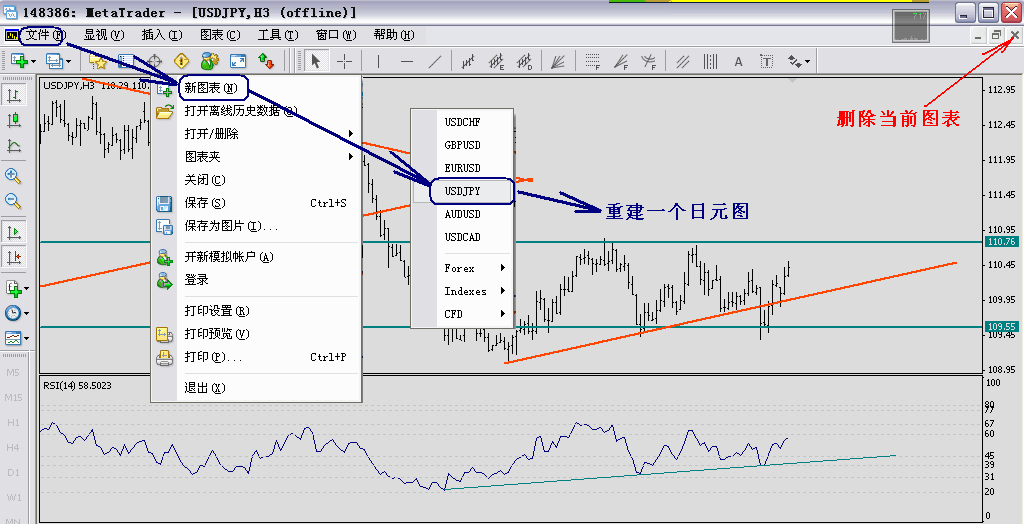Select the vertical line drawing tool

coord(378,61)
